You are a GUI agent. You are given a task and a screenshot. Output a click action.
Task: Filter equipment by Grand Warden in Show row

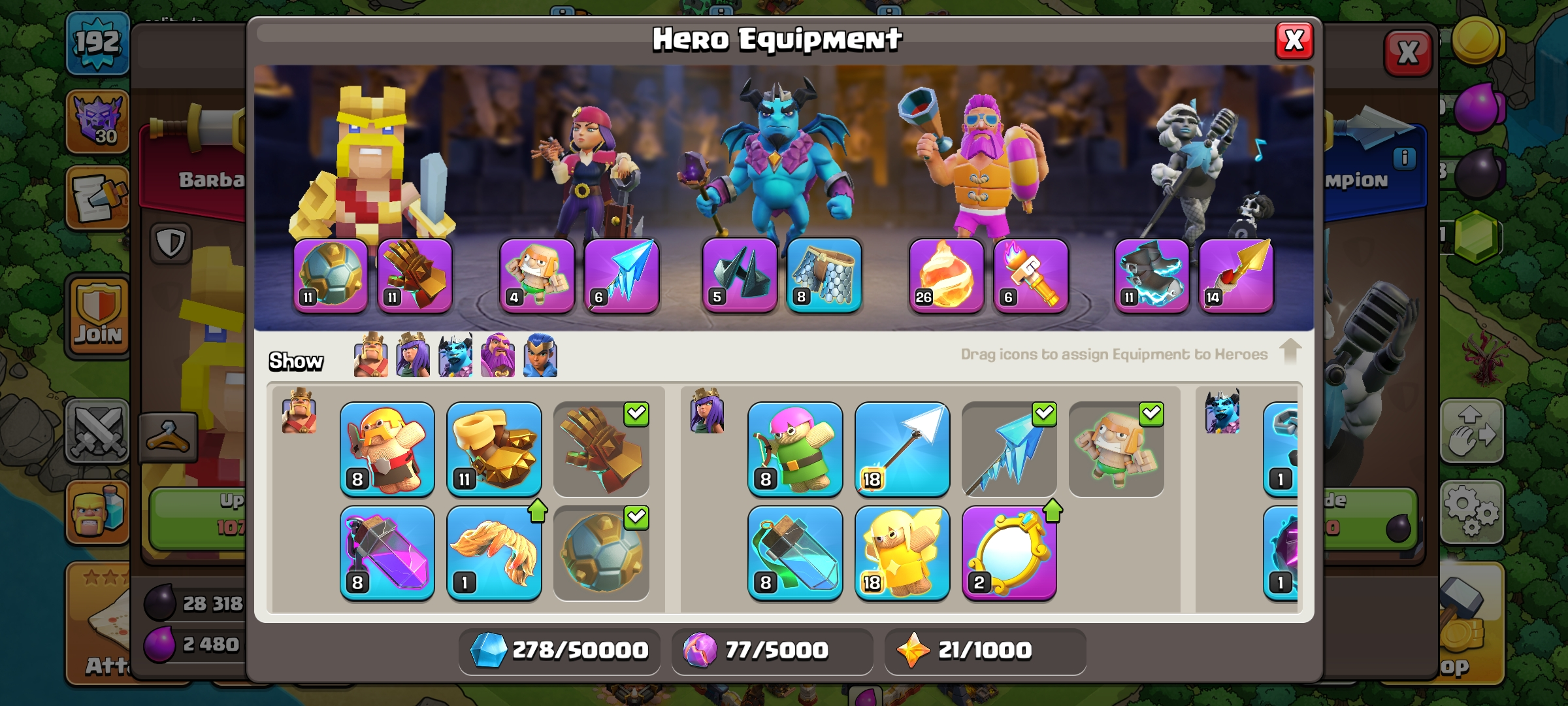coord(498,355)
